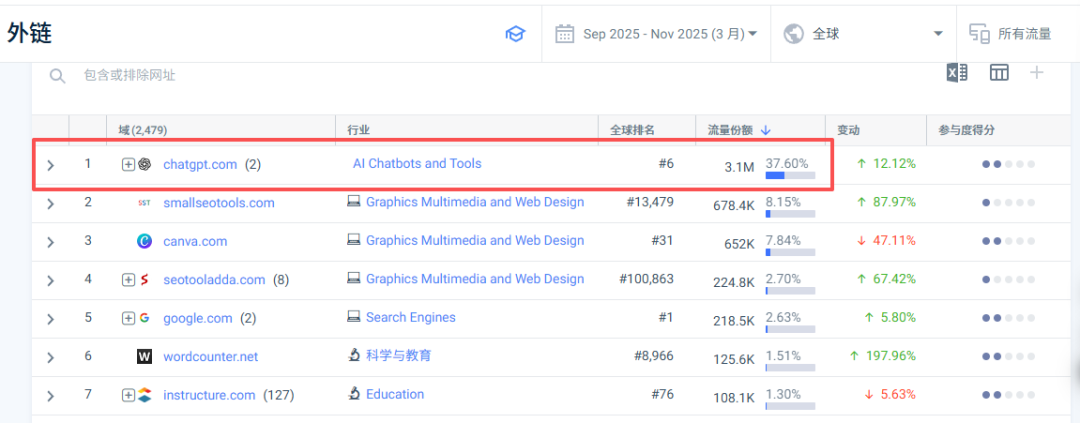Sort by 变动 column header

[848, 130]
